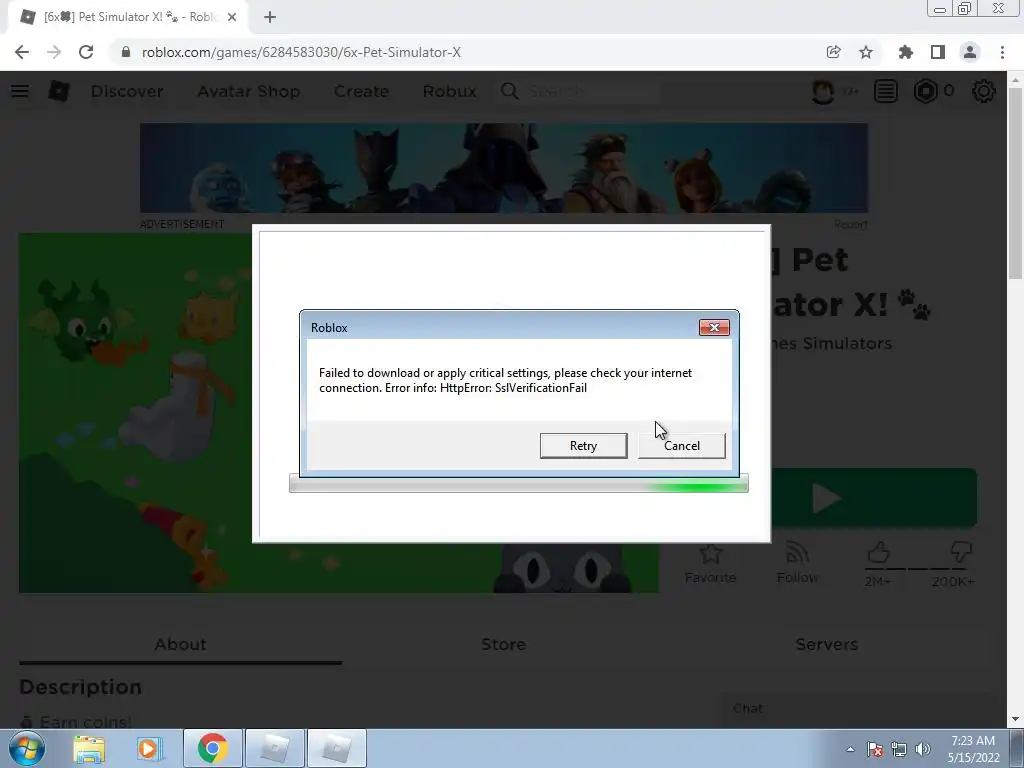This screenshot has height=768, width=1024.
Task: Open the Robux menu item
Action: [449, 91]
